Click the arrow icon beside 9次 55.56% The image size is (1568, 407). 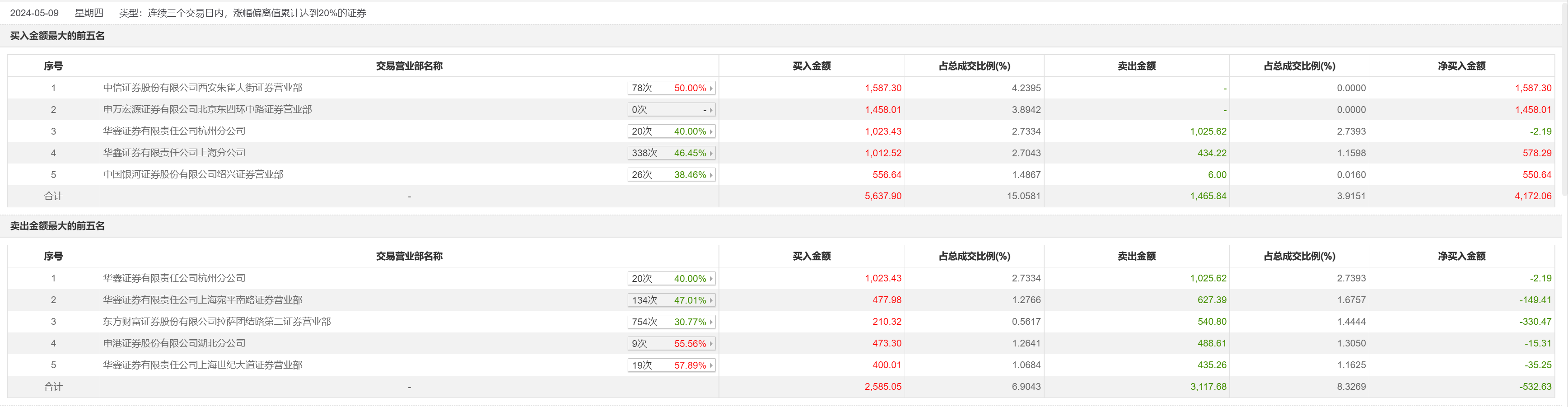click(x=710, y=344)
